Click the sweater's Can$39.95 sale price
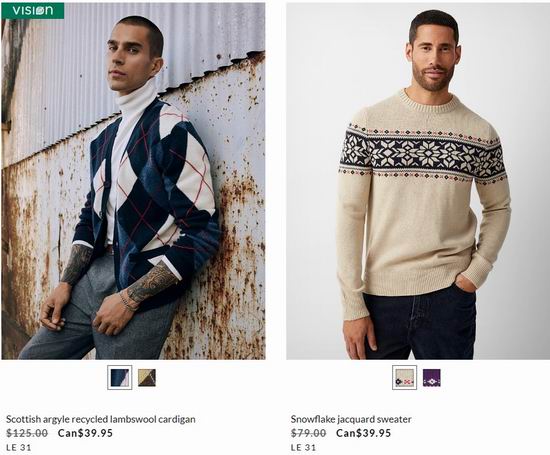550x455 pixels. tap(363, 433)
